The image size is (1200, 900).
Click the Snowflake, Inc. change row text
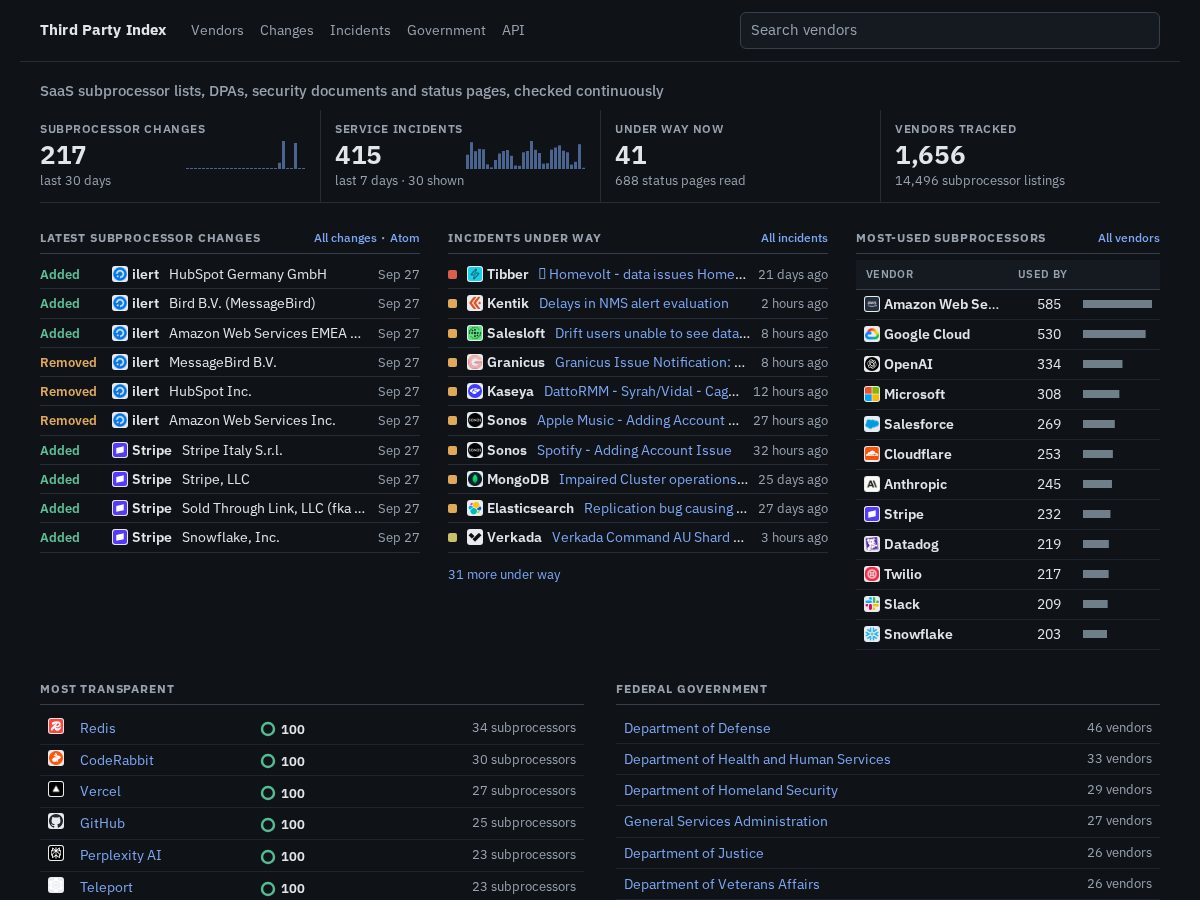pyautogui.click(x=231, y=537)
